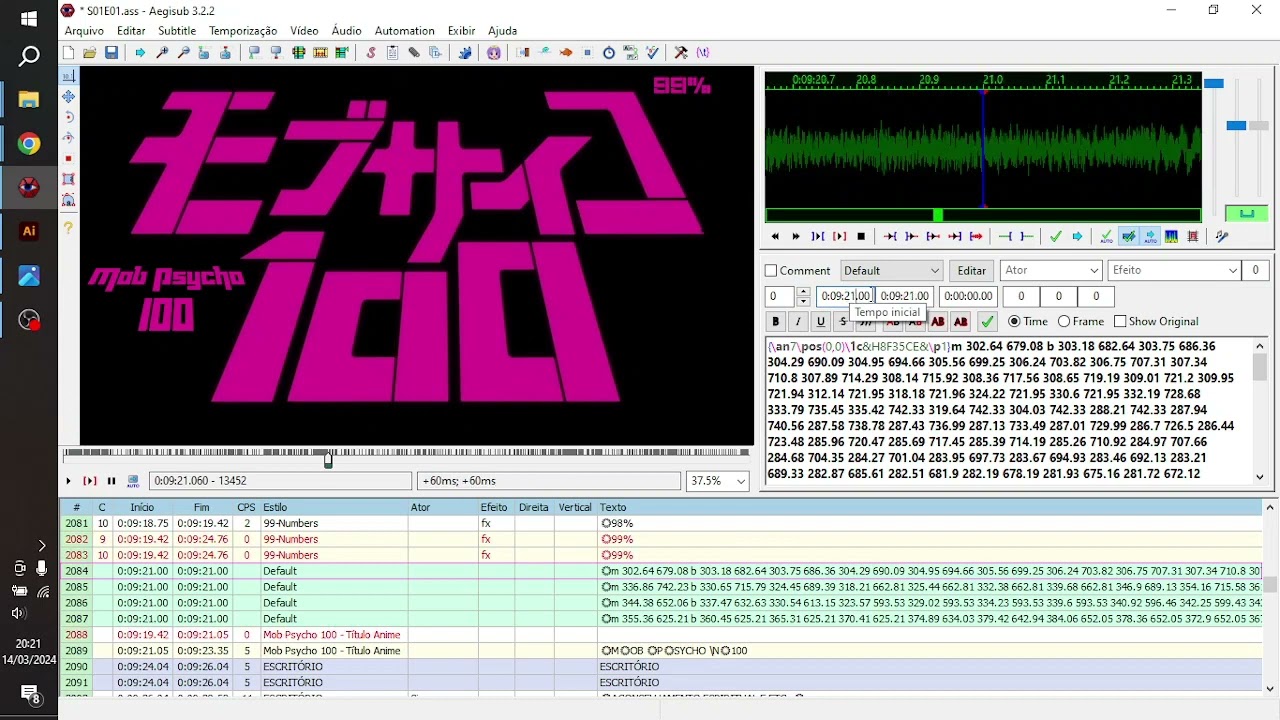Open the Exibir menu
1280x720 pixels.
461,31
